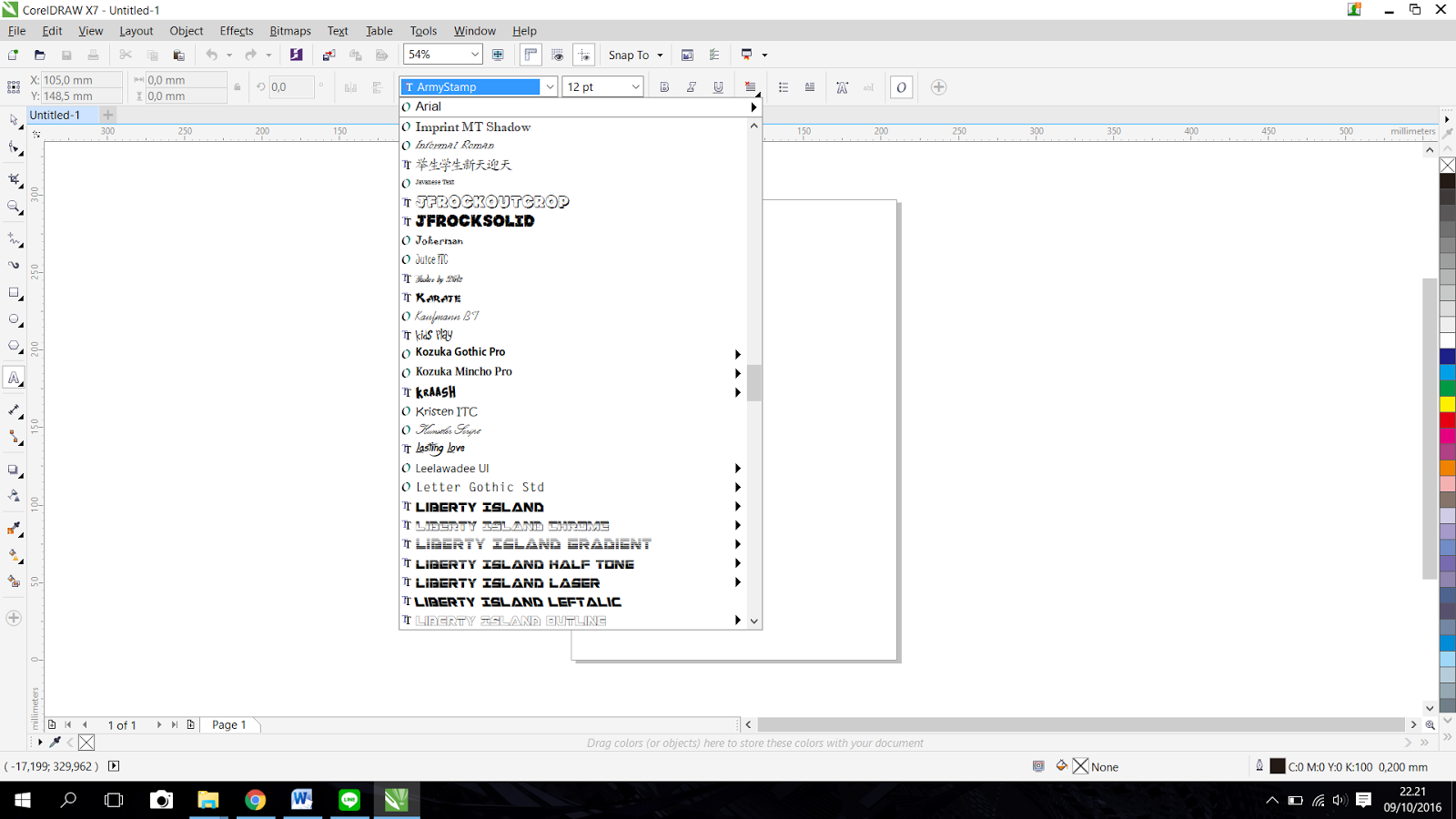Toggle the drop cap button
Viewport: 1456px width, 819px height.
[810, 87]
